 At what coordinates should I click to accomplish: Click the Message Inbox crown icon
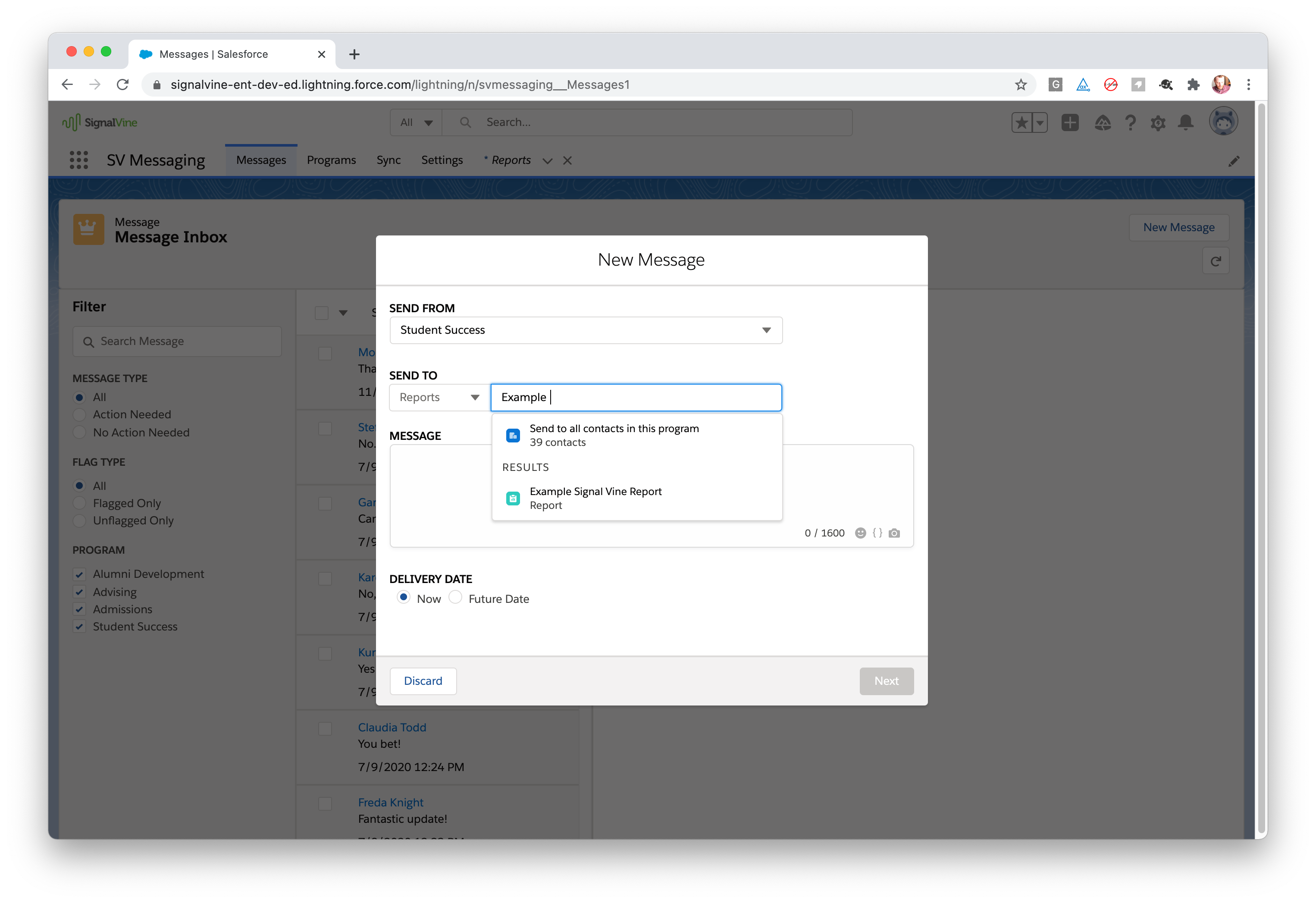pos(88,229)
